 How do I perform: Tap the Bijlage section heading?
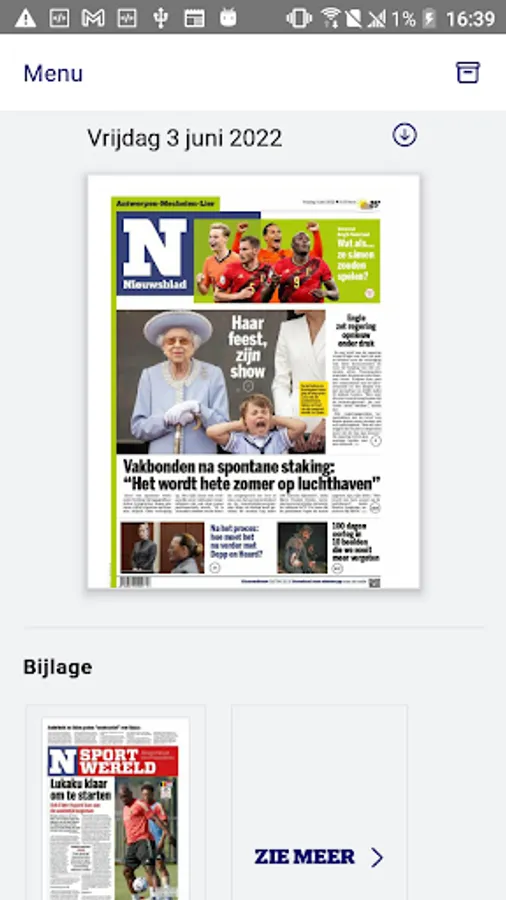tap(57, 667)
